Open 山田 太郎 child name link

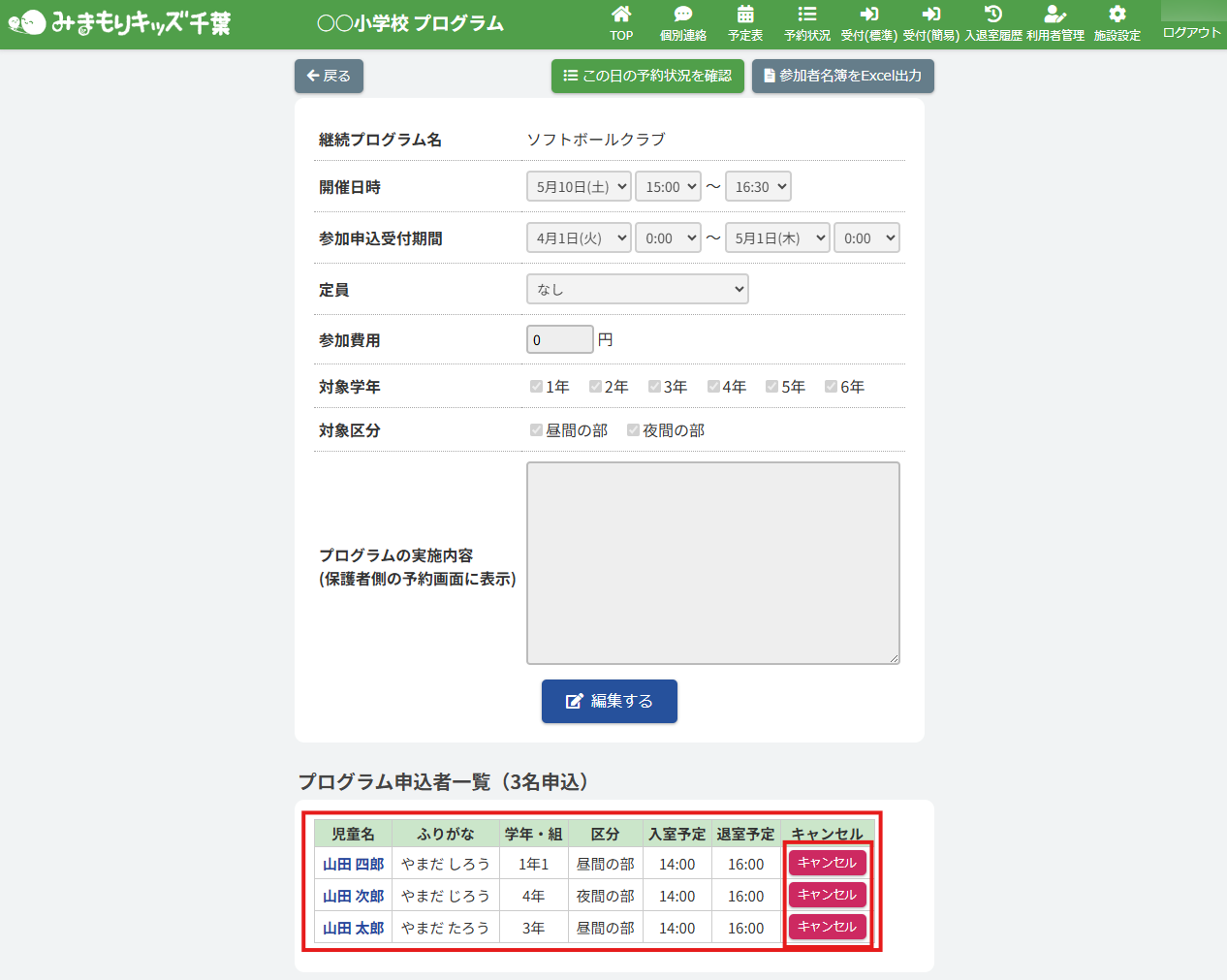tap(353, 928)
